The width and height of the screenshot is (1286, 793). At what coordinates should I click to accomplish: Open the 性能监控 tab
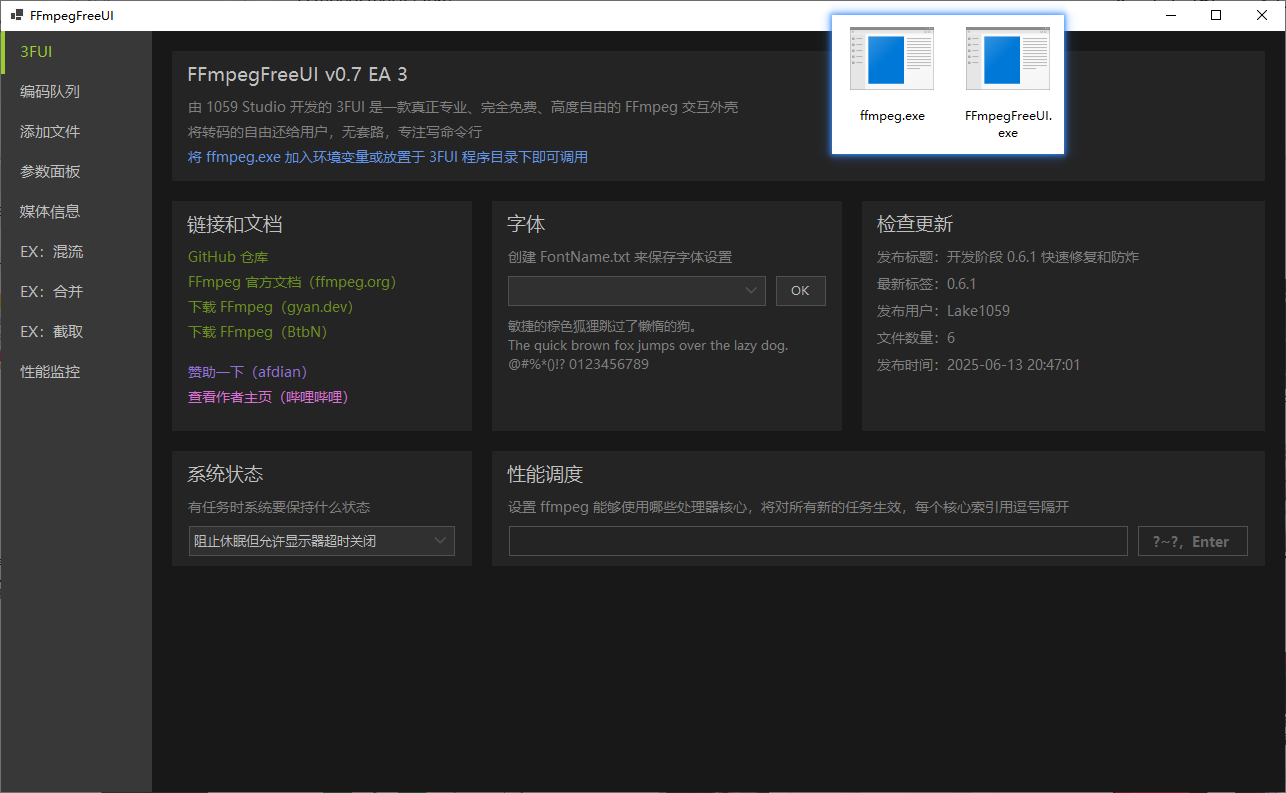coord(76,372)
